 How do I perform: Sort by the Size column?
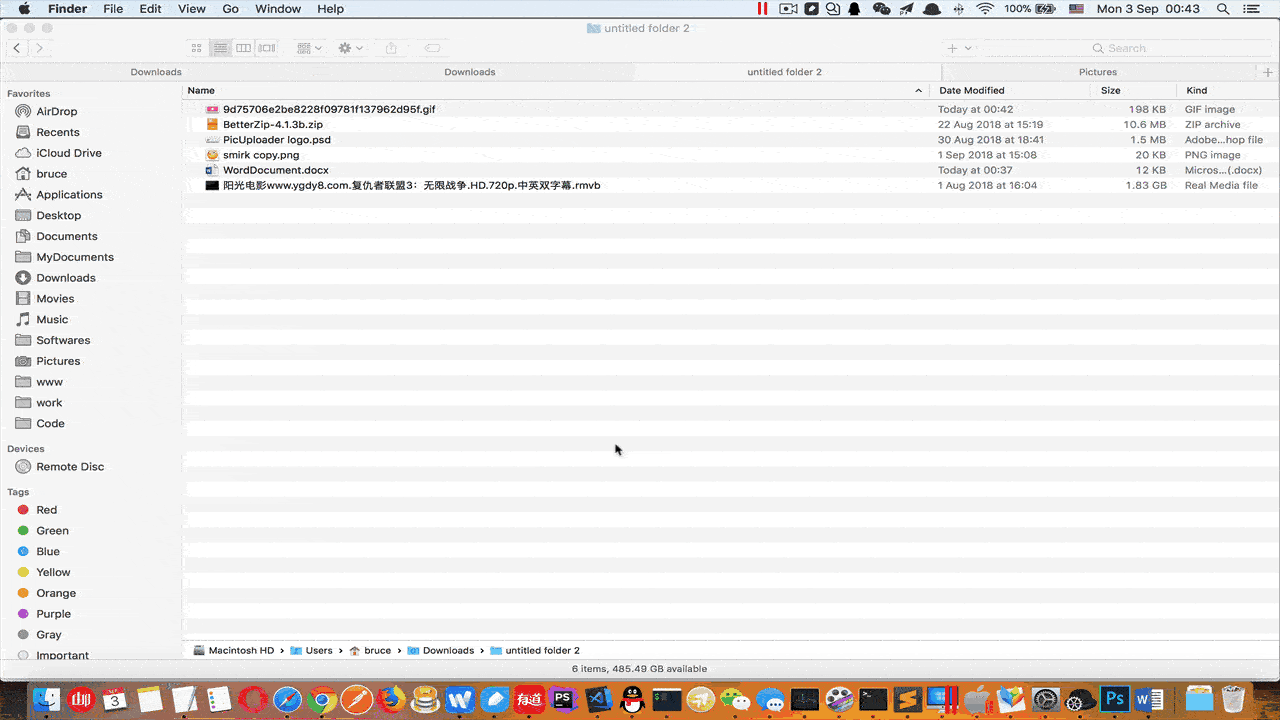click(1110, 90)
